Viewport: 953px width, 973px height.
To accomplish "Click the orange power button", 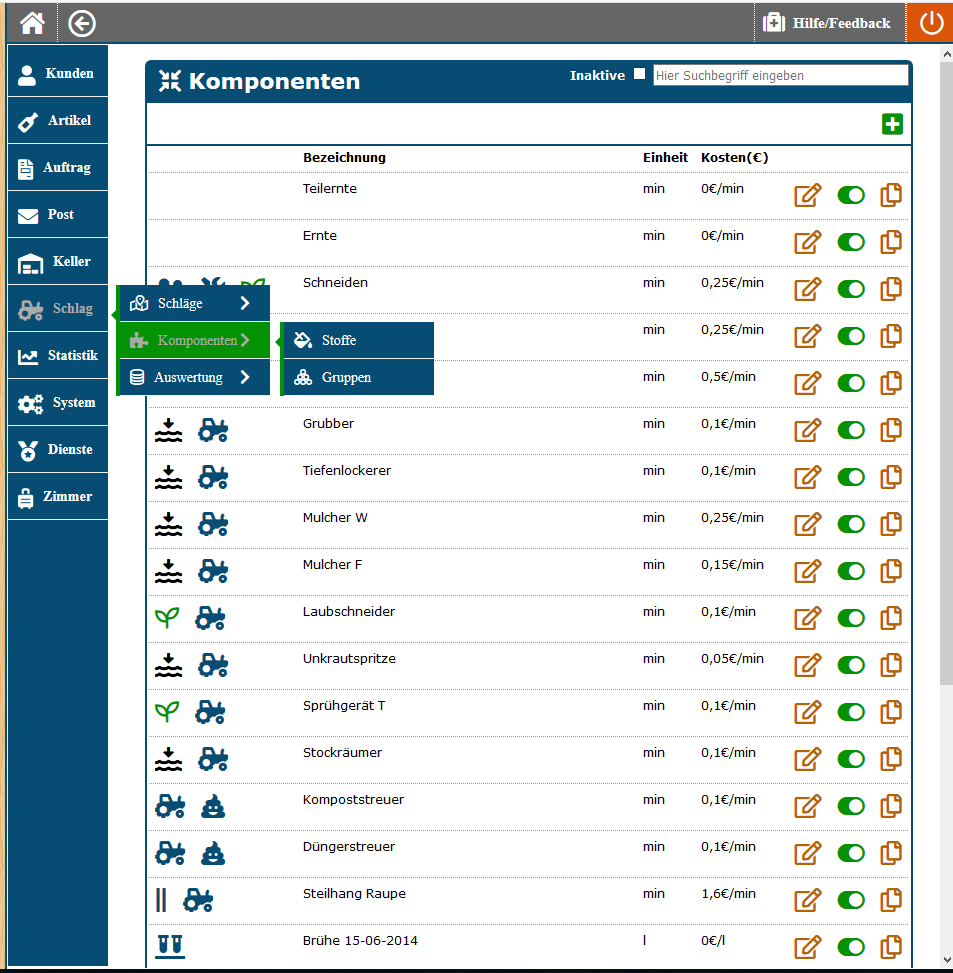I will coord(930,23).
